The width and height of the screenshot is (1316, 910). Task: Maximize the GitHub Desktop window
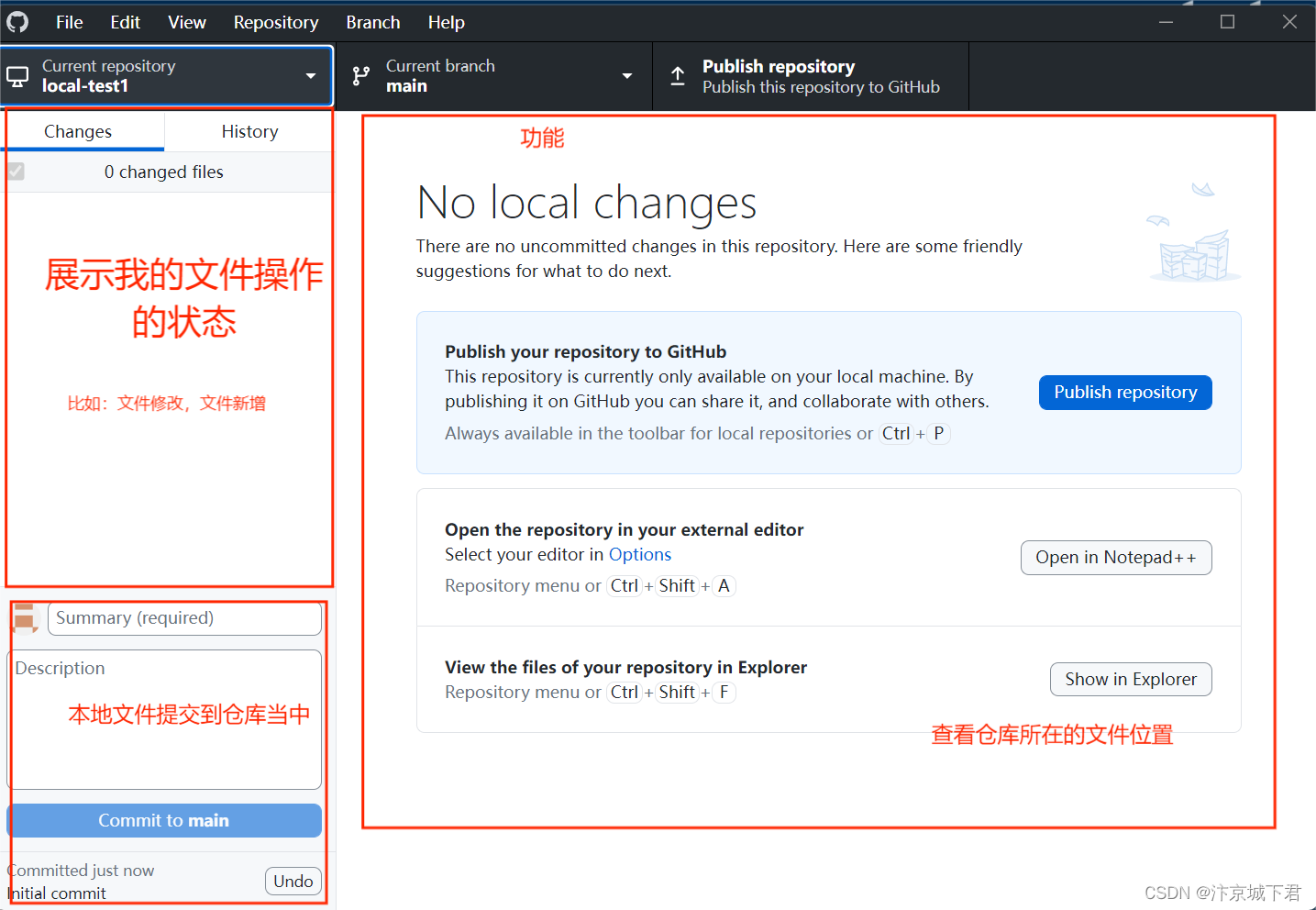1227,22
